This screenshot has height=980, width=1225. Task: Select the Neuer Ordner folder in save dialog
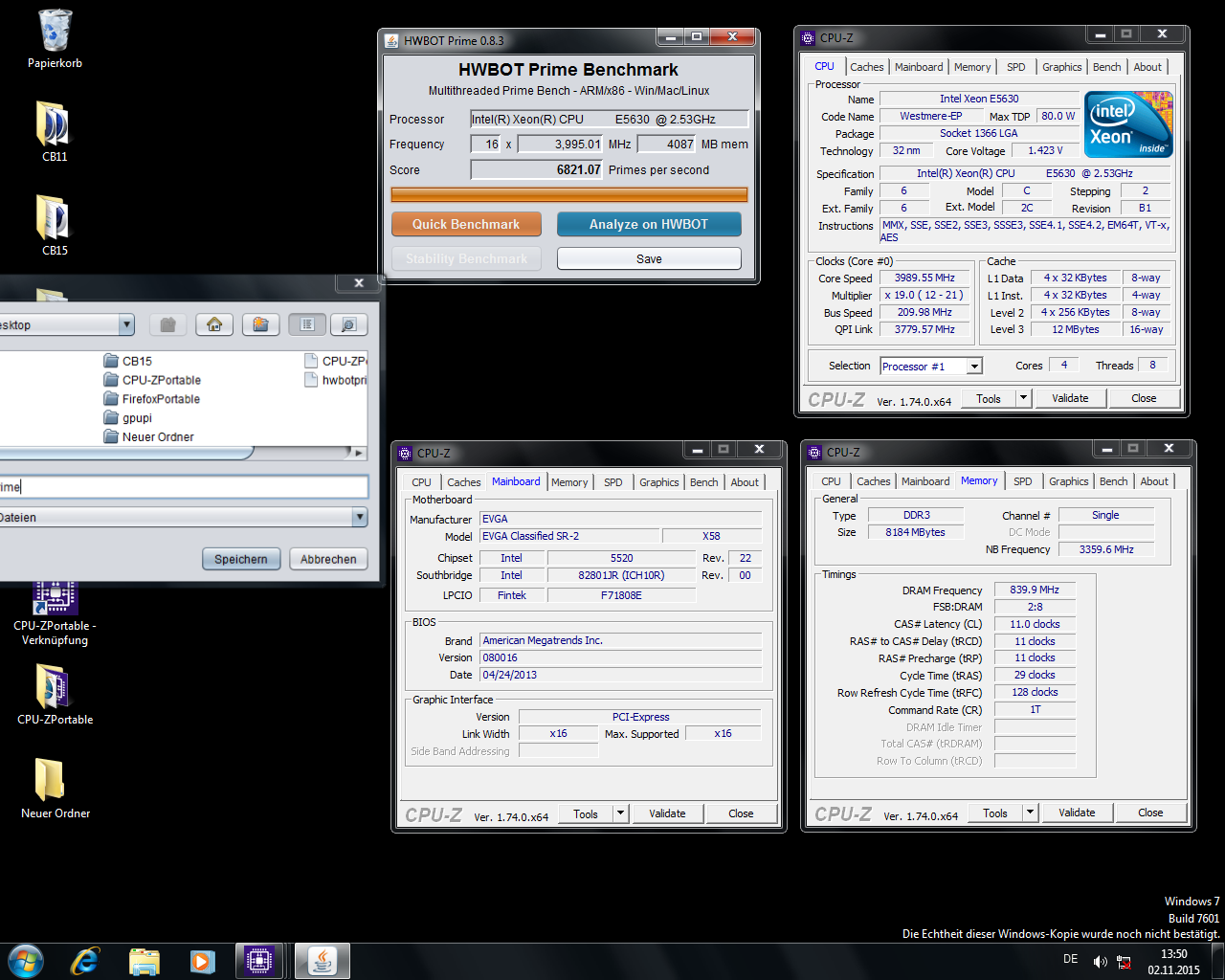click(149, 437)
